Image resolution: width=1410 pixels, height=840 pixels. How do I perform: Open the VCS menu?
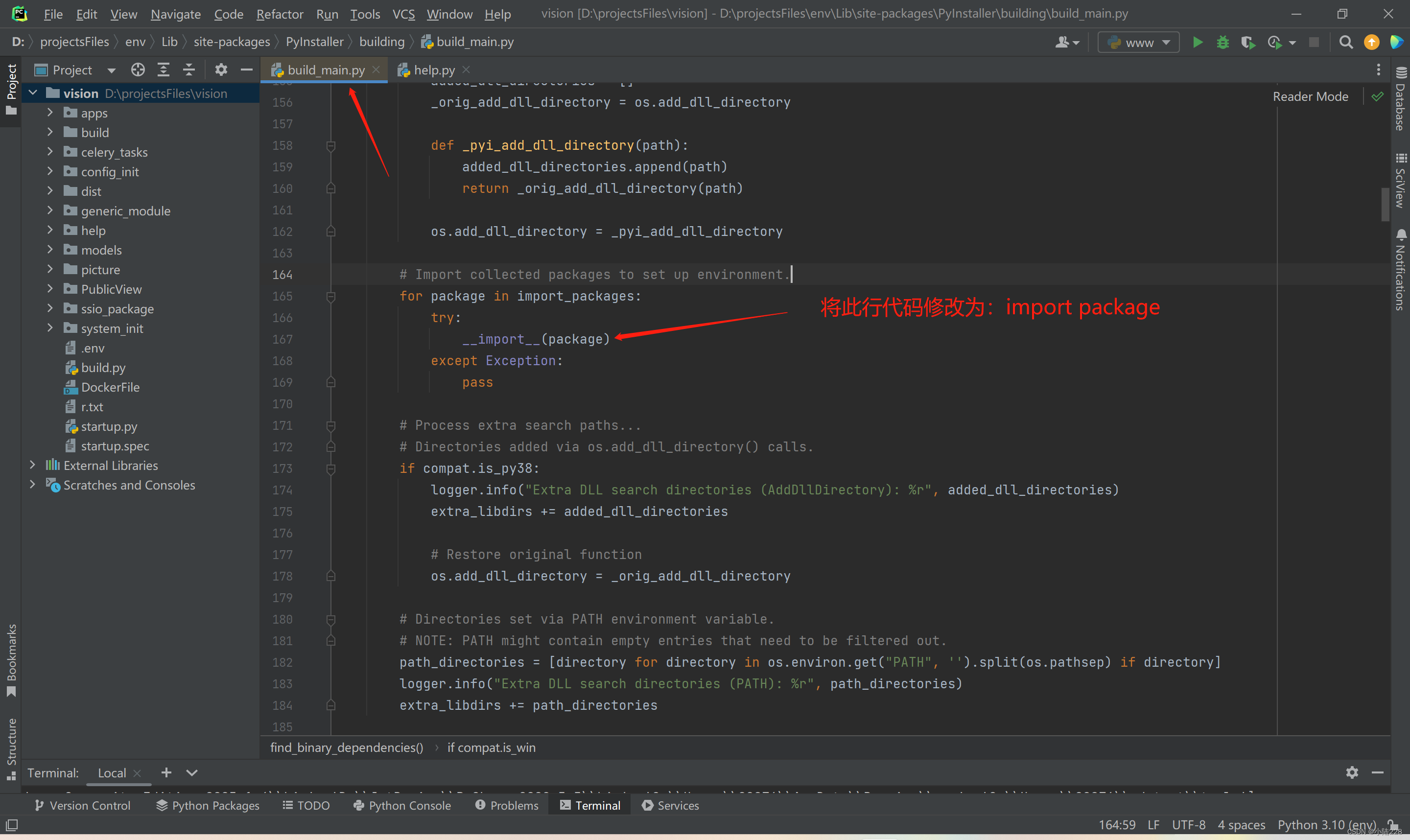point(403,14)
